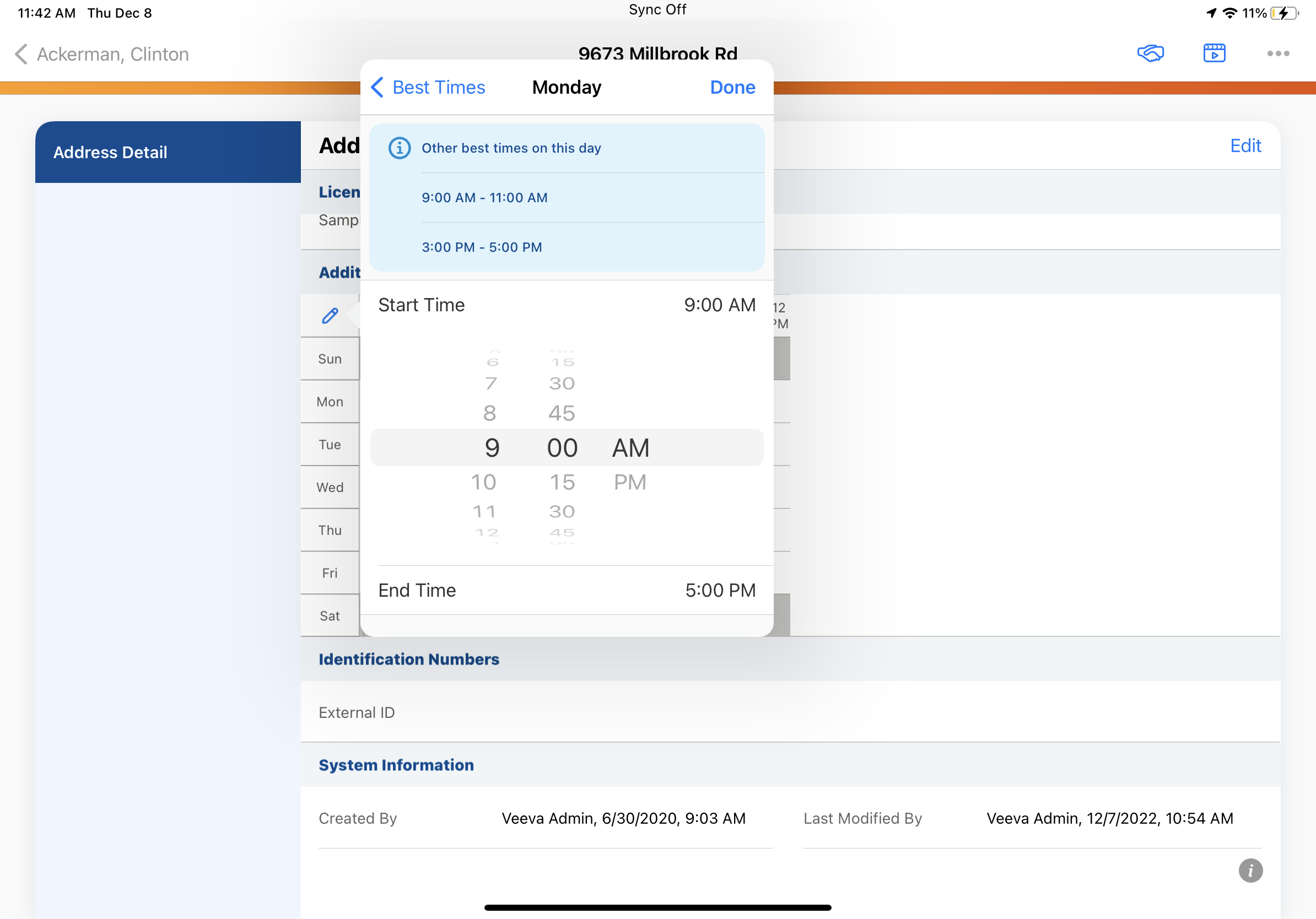Go back to Ackerman, Clinton
The width and height of the screenshot is (1316, 919).
[x=102, y=54]
